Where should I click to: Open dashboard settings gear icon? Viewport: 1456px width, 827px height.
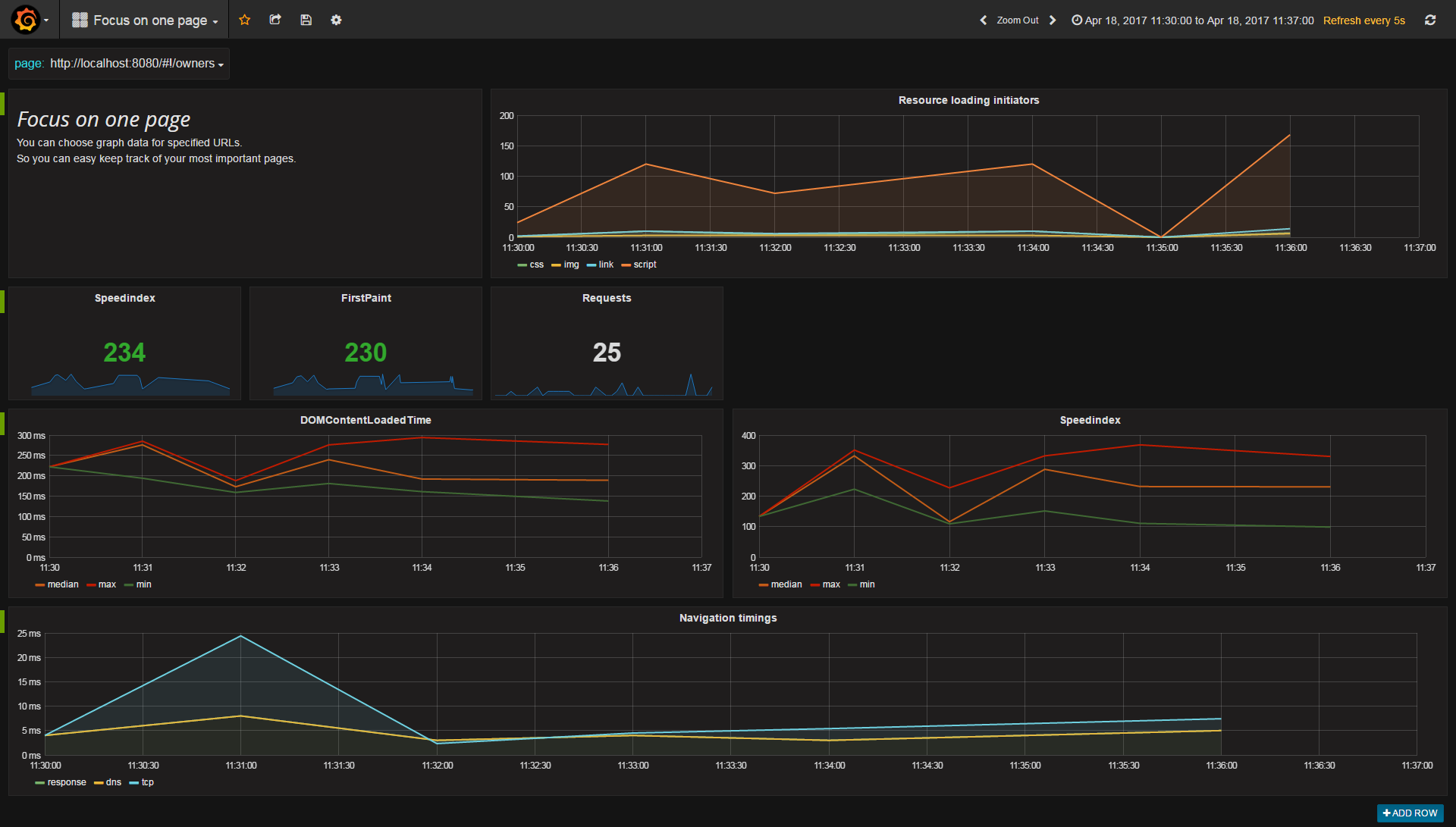[336, 20]
